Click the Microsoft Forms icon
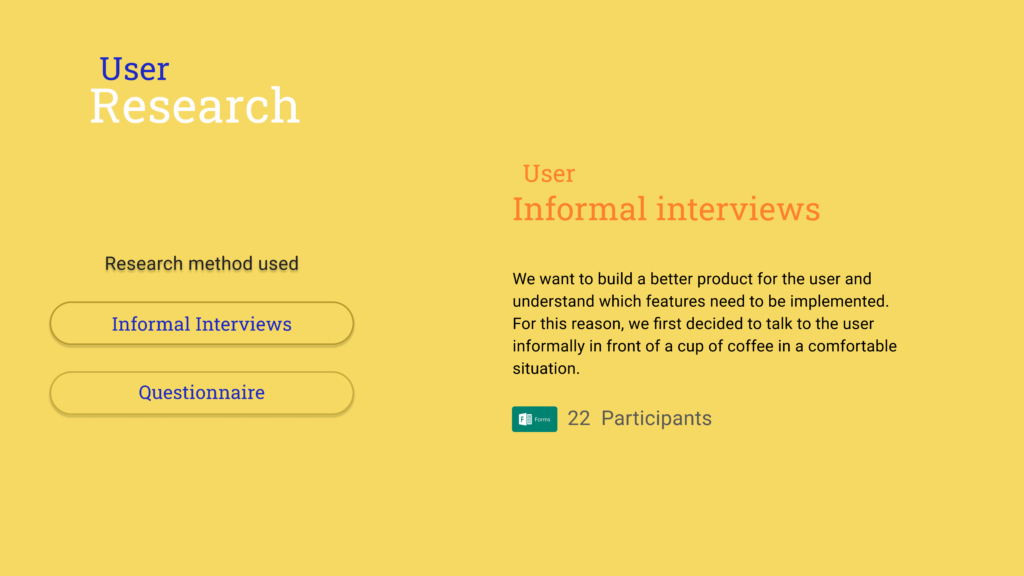The width and height of the screenshot is (1024, 576). coord(534,419)
